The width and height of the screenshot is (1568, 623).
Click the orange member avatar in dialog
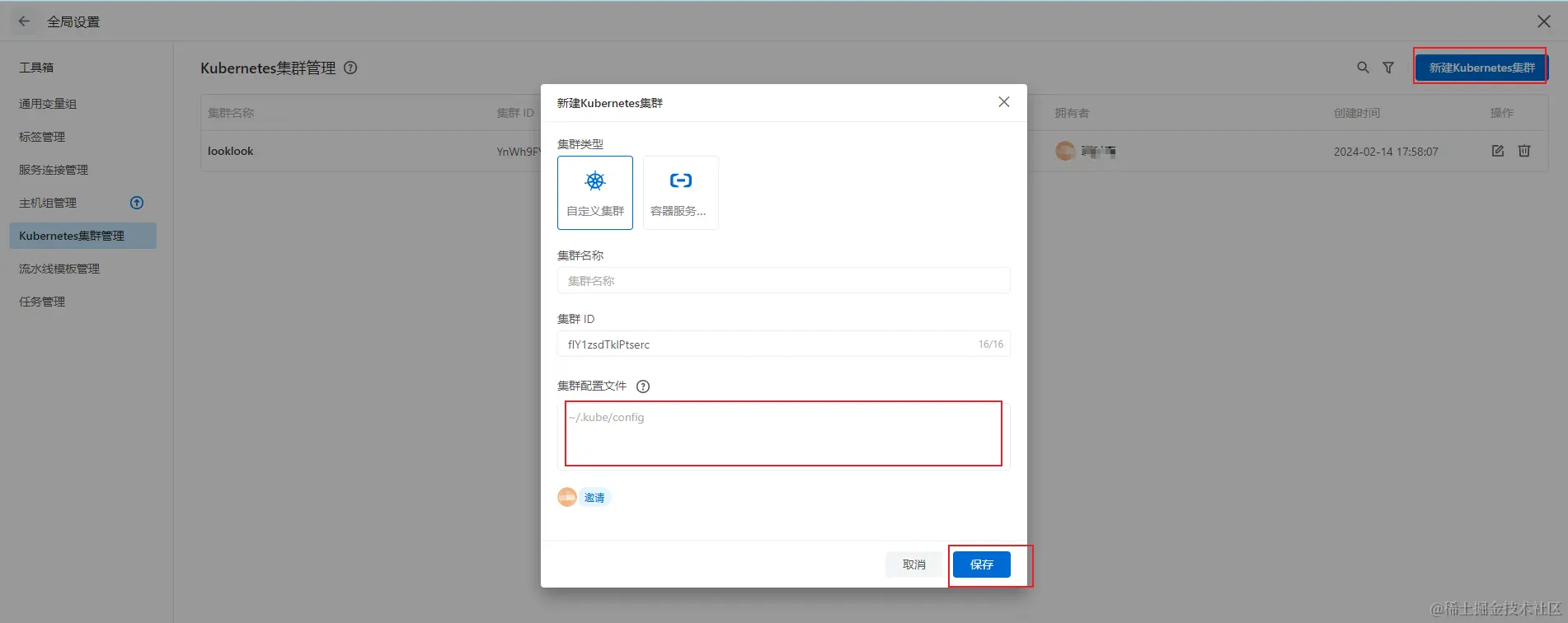pos(567,497)
